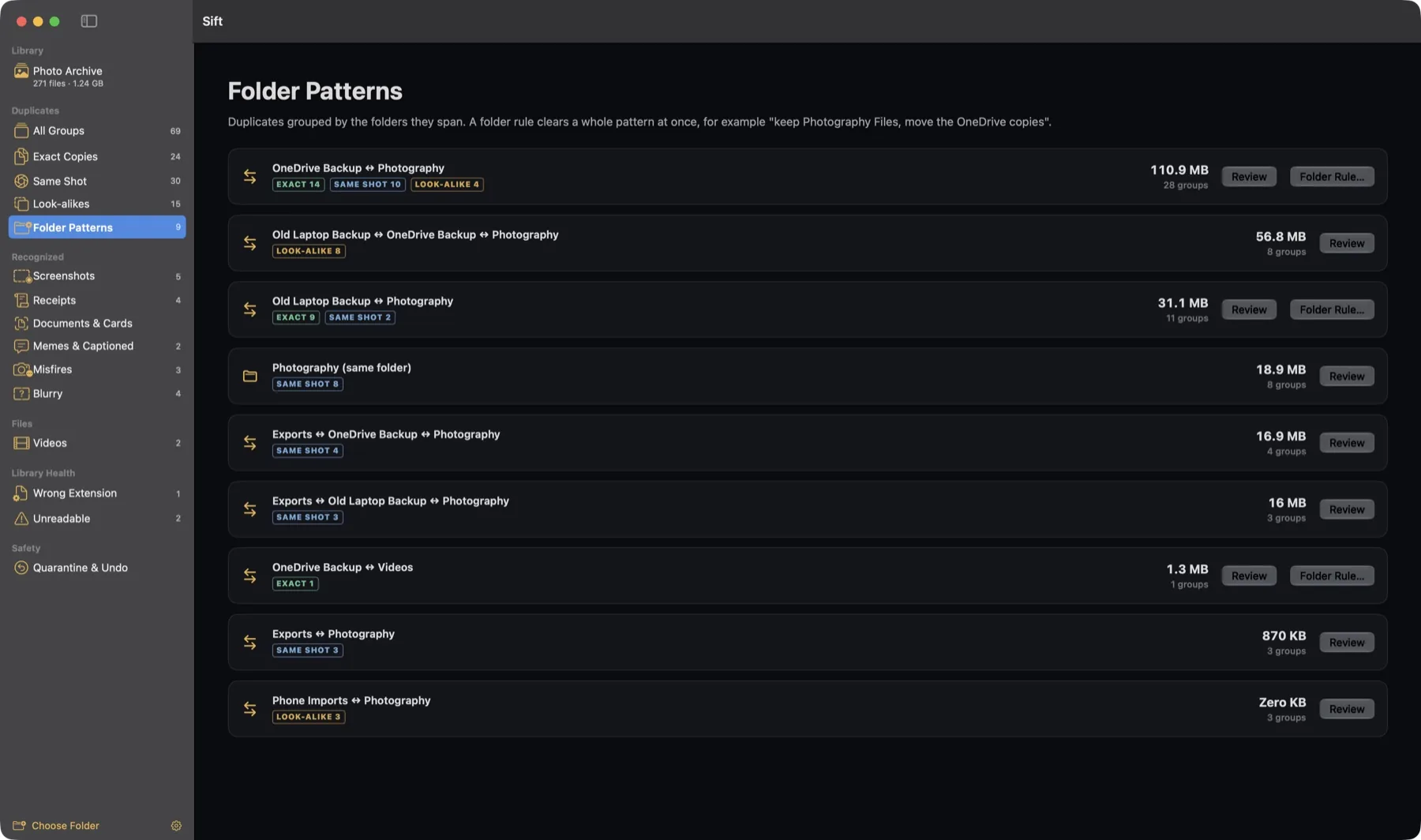Click 'Old Laptop Backup ↔ Photography' title
The height and width of the screenshot is (840, 1421).
point(362,302)
